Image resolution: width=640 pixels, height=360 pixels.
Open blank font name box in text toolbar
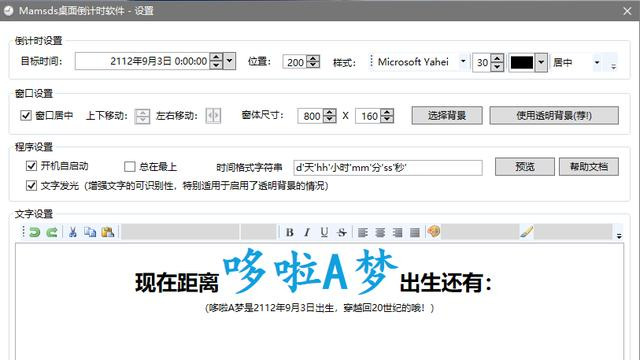[x=180, y=232]
